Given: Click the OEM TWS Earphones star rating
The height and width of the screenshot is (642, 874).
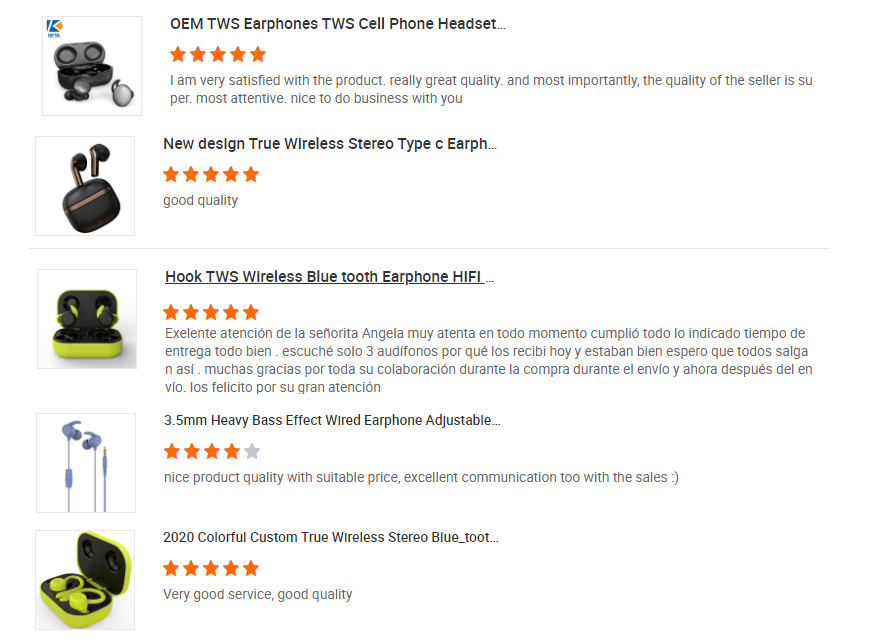Looking at the screenshot, I should pos(218,54).
